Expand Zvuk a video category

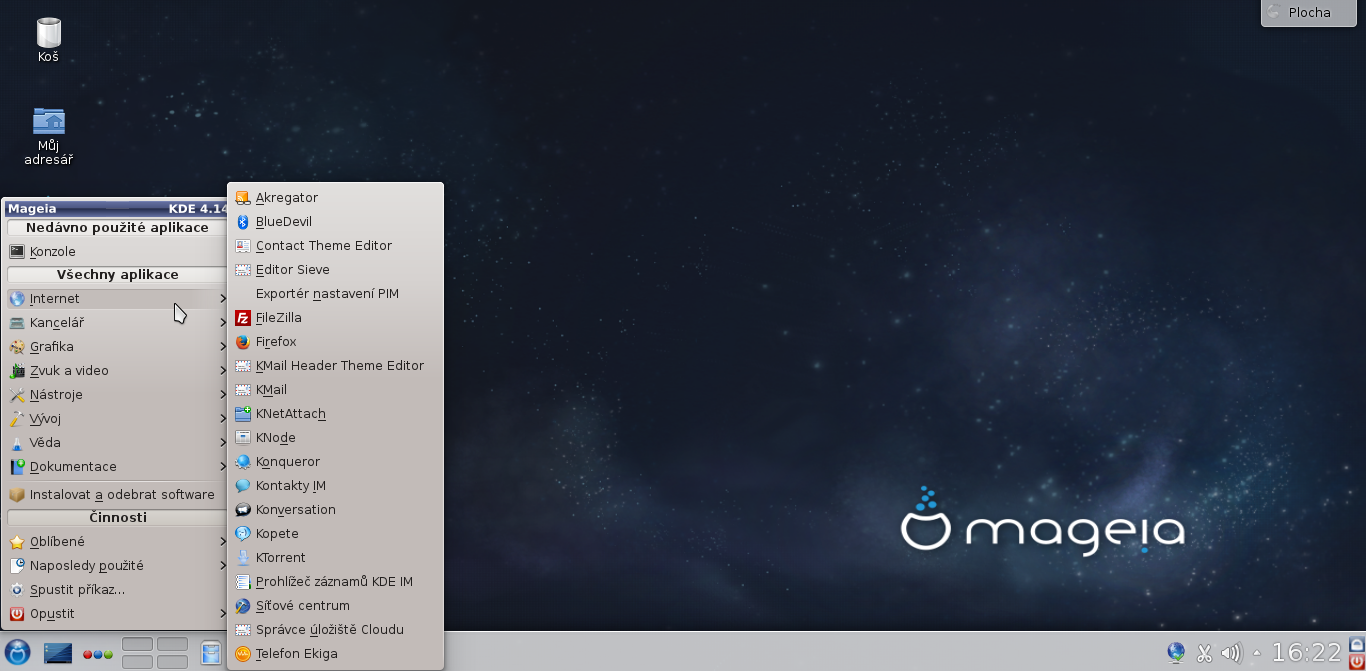(117, 371)
